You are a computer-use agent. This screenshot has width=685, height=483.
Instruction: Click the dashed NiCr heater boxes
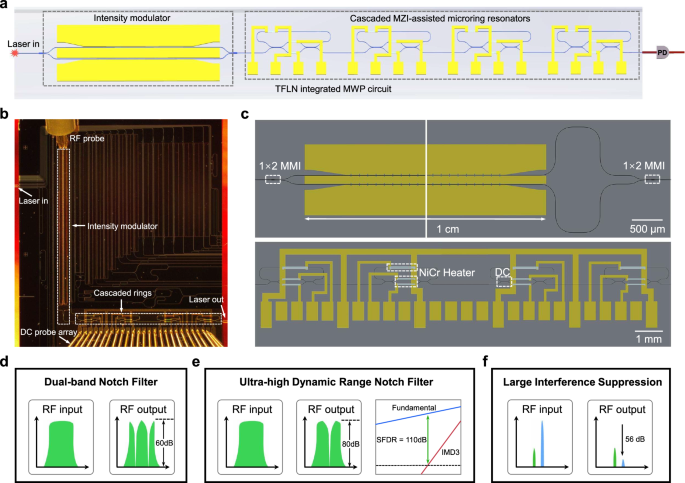click(x=403, y=275)
